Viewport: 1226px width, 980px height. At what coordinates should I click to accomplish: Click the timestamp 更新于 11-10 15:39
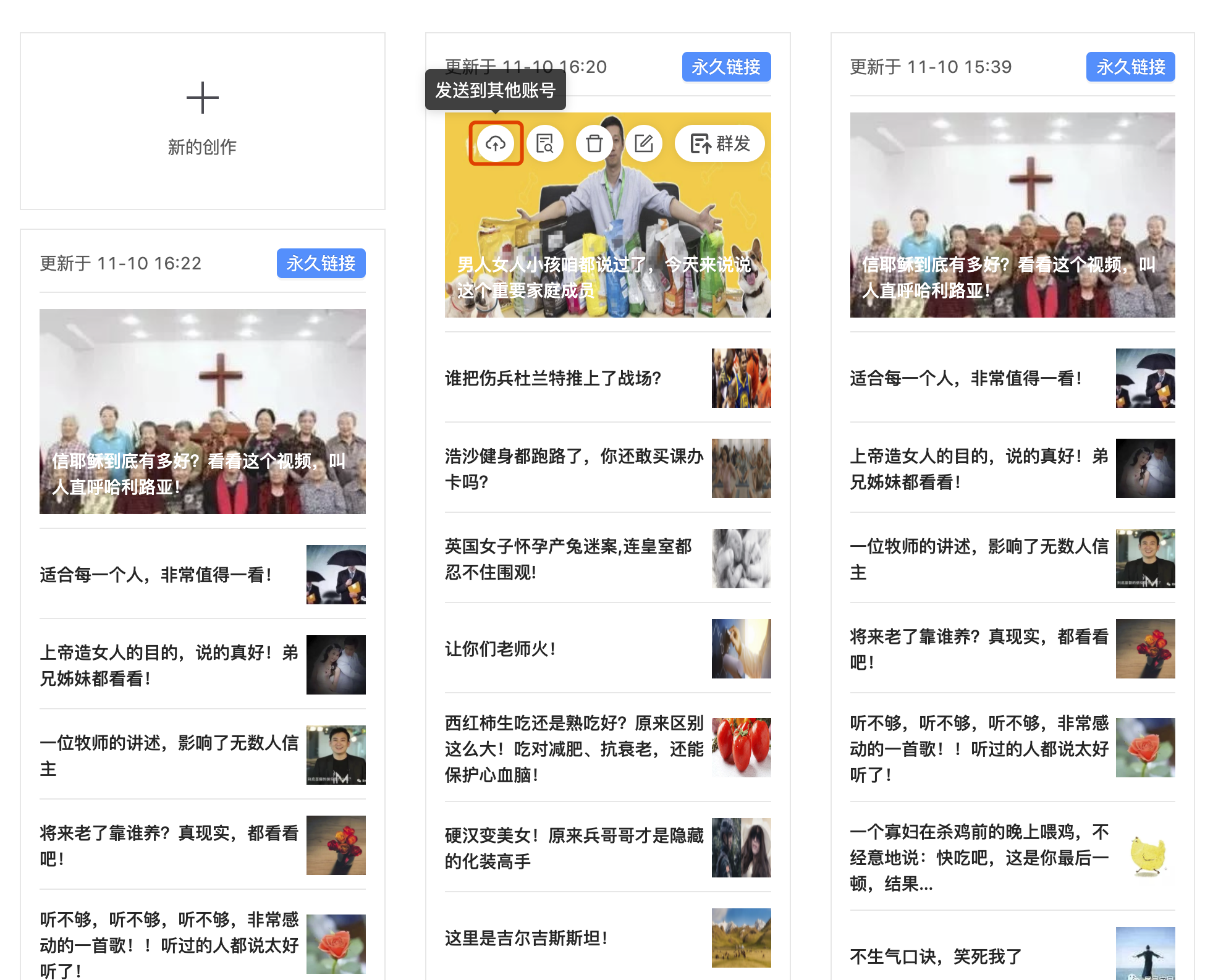tap(931, 67)
